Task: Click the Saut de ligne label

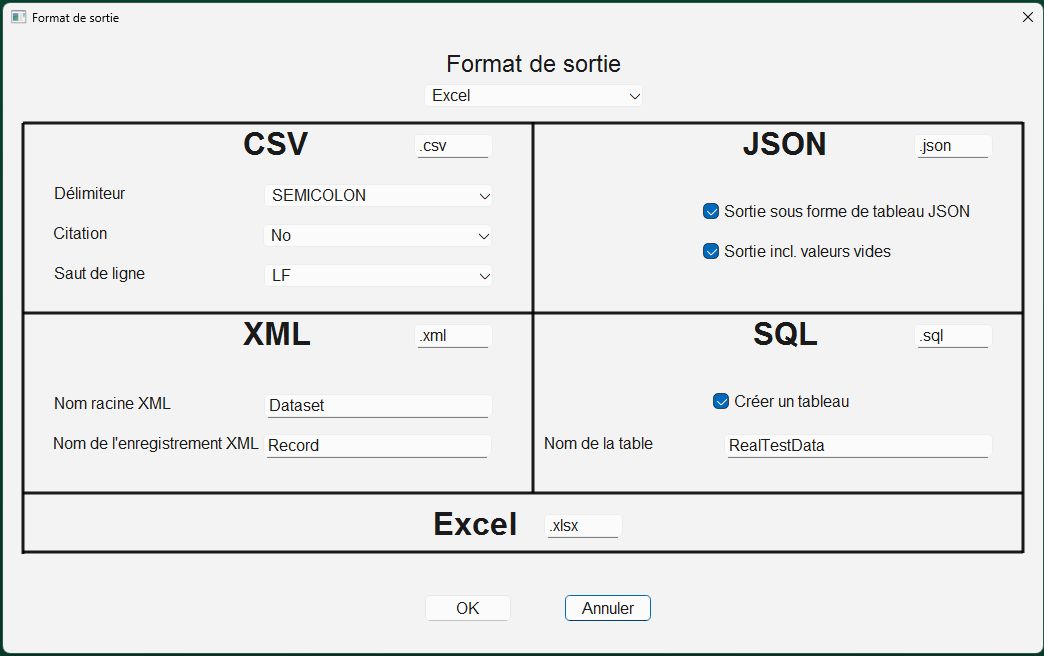Action: click(x=99, y=274)
